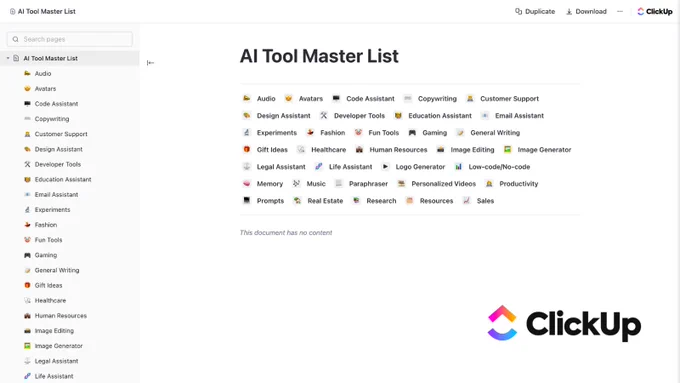Viewport: 680px width, 383px height.
Task: Click the document icon beside header title
Action: (12, 11)
